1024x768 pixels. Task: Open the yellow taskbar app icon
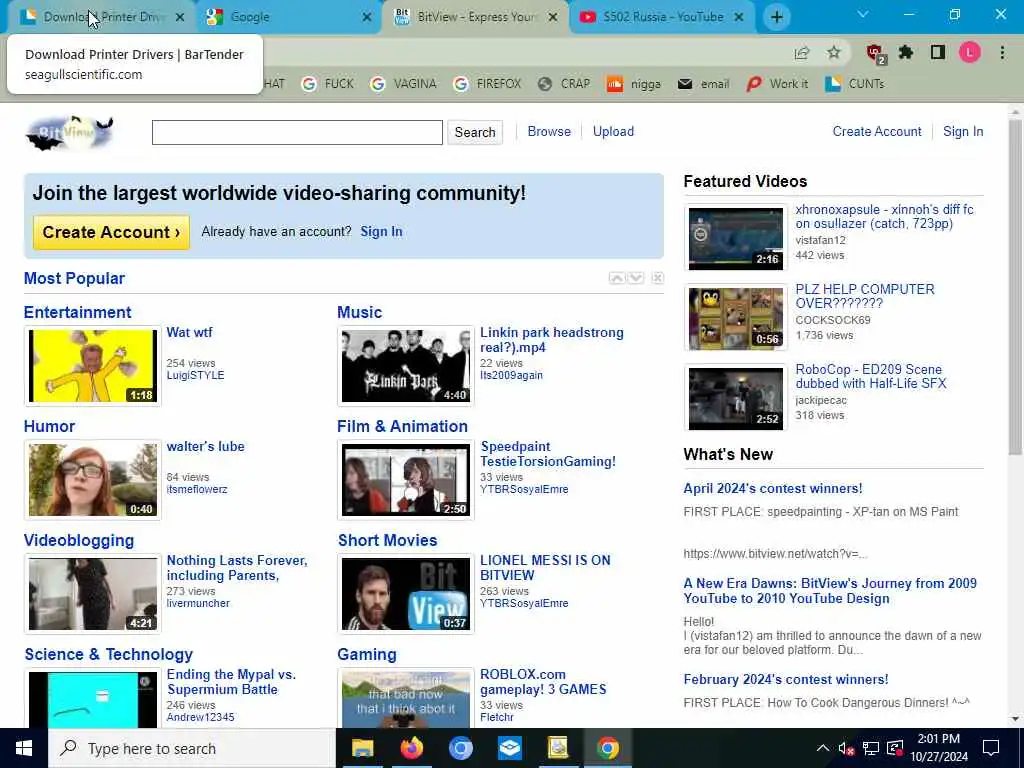[x=558, y=748]
